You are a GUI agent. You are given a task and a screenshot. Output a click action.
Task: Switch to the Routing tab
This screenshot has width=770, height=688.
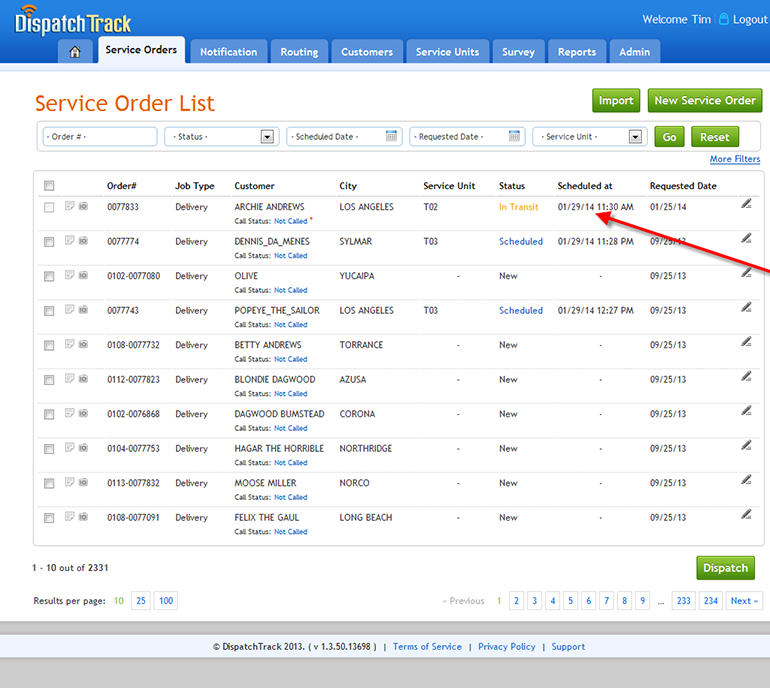point(299,52)
